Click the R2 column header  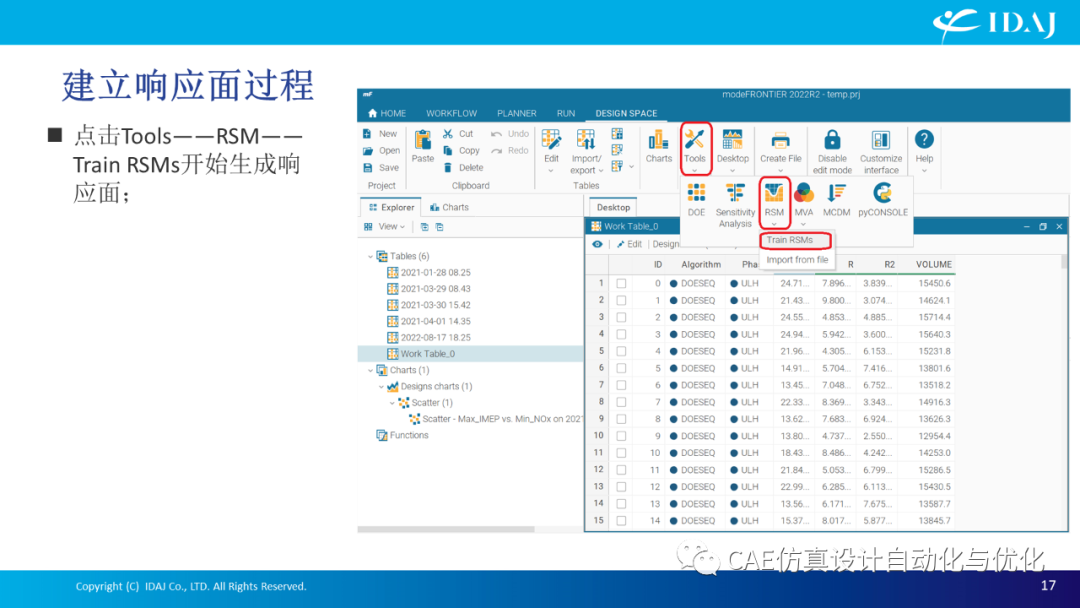[x=889, y=264]
